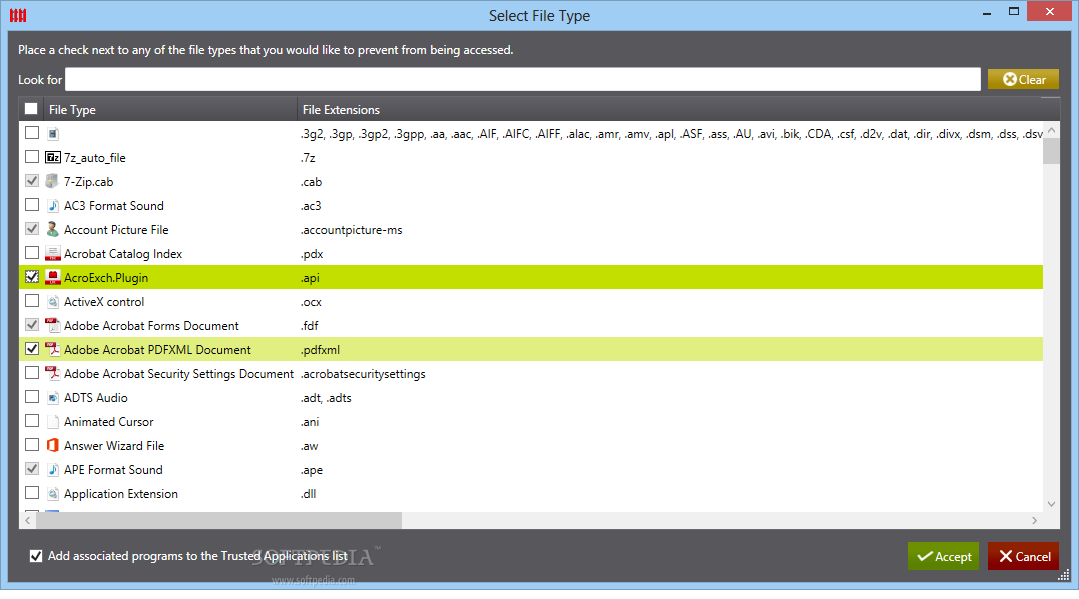
Task: Select the 'Answer Wizard File' row label
Action: 114,446
